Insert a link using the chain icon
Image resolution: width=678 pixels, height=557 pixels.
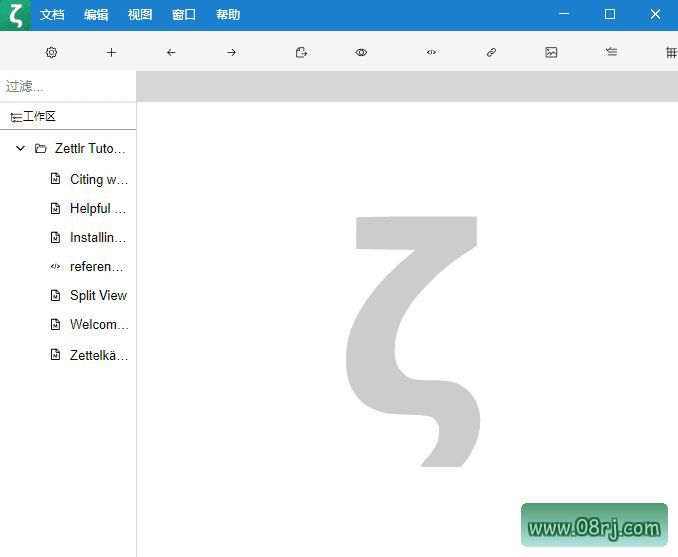click(491, 52)
